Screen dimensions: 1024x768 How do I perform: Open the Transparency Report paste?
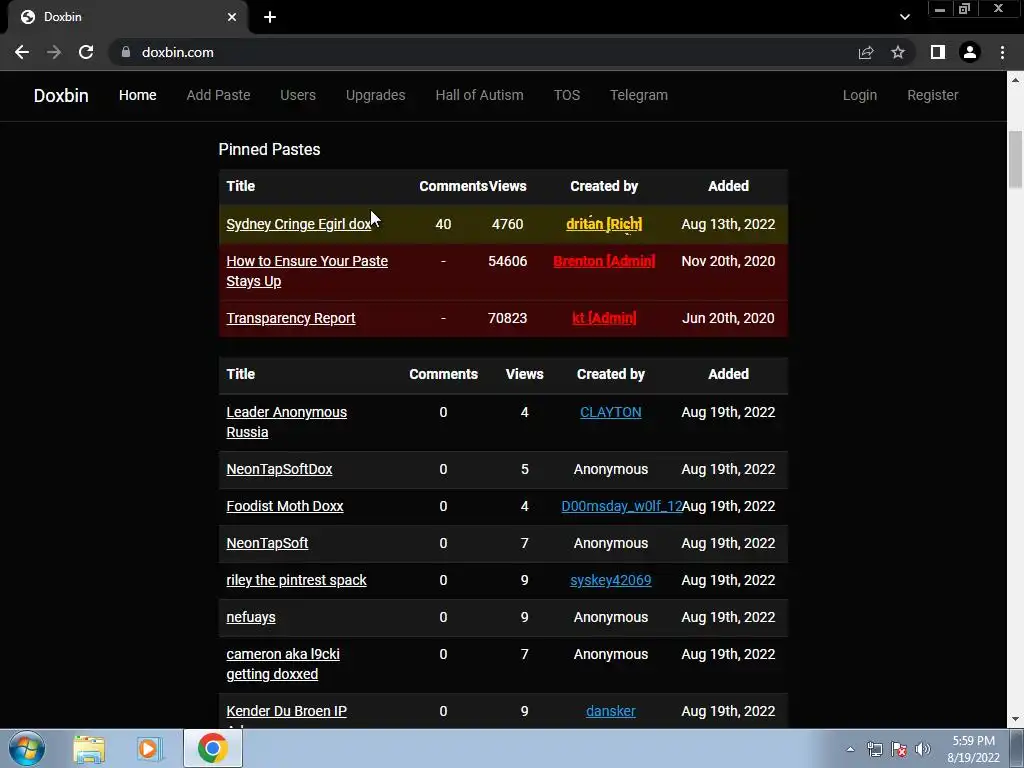(x=291, y=318)
